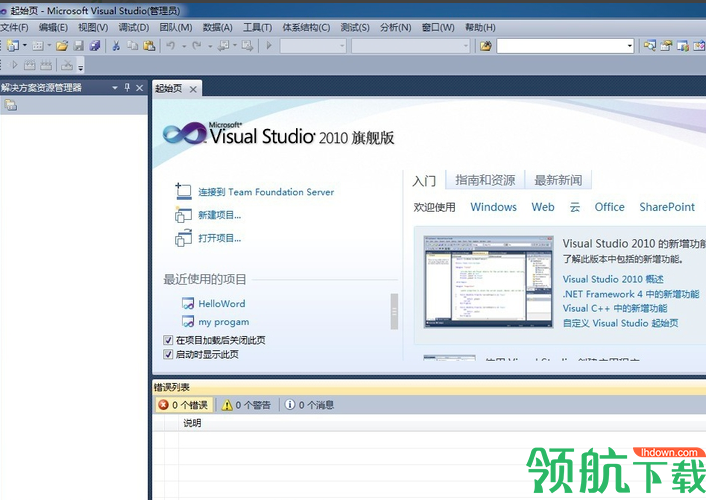Click the 连接到 Team Foundation Server link
The width and height of the screenshot is (706, 500).
tap(266, 192)
